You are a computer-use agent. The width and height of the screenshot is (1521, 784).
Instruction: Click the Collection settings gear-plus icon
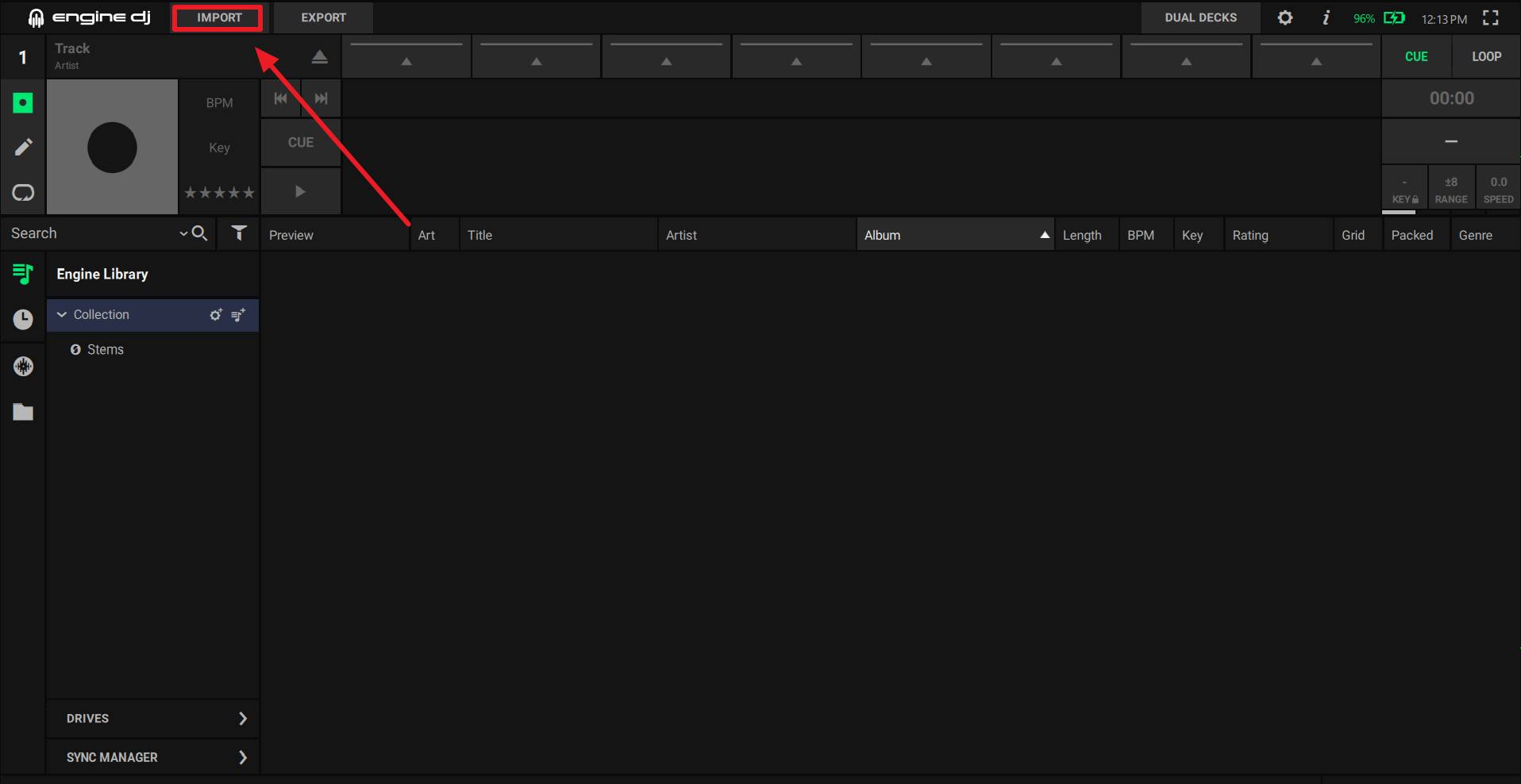point(216,315)
